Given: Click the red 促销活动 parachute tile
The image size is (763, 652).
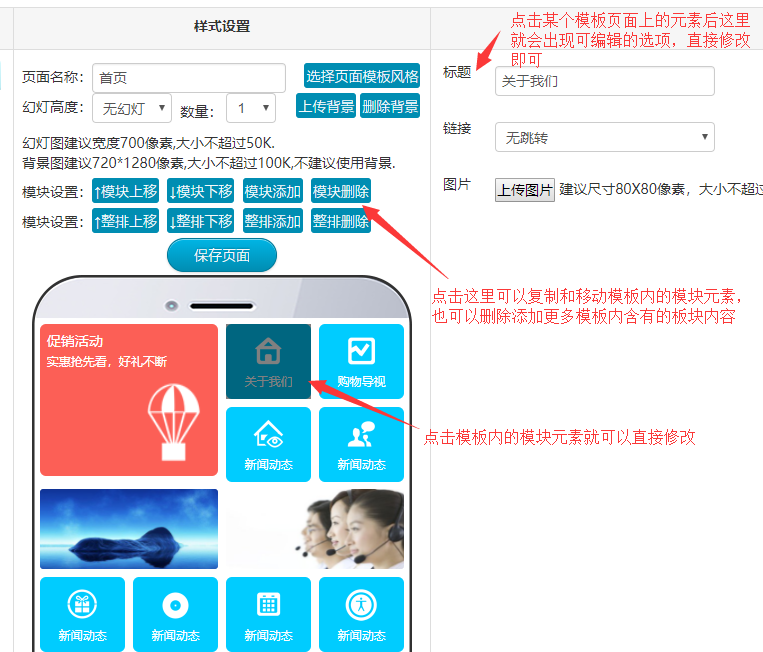Looking at the screenshot, I should pos(128,399).
